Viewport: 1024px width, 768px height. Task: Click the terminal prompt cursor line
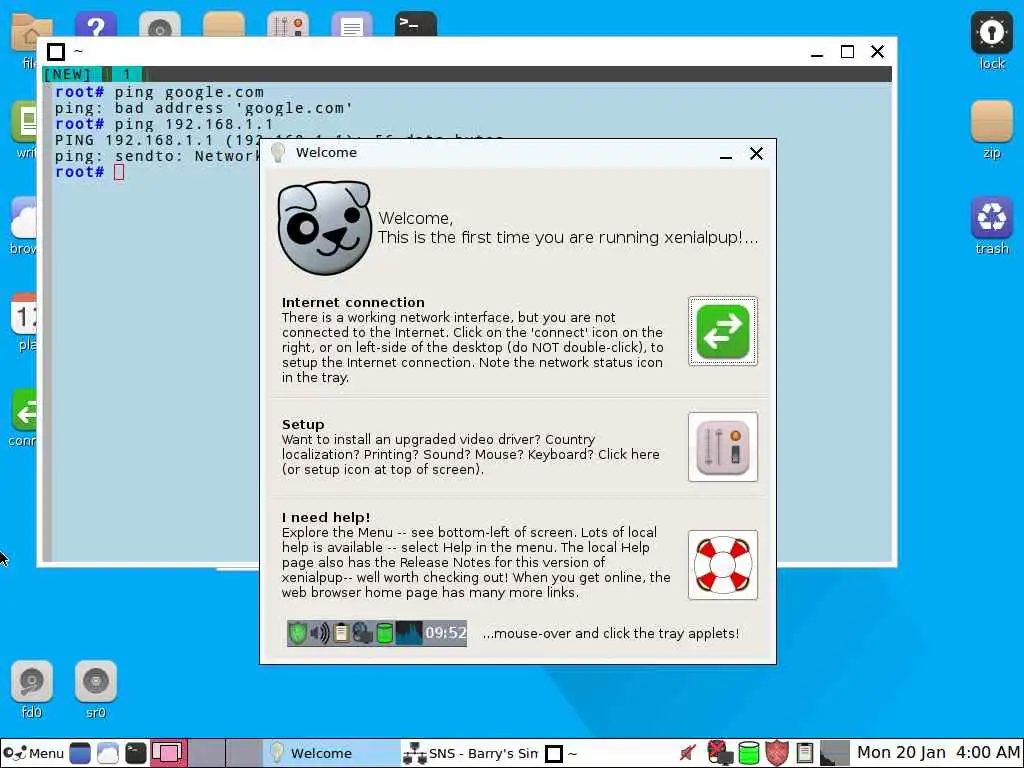[x=89, y=172]
